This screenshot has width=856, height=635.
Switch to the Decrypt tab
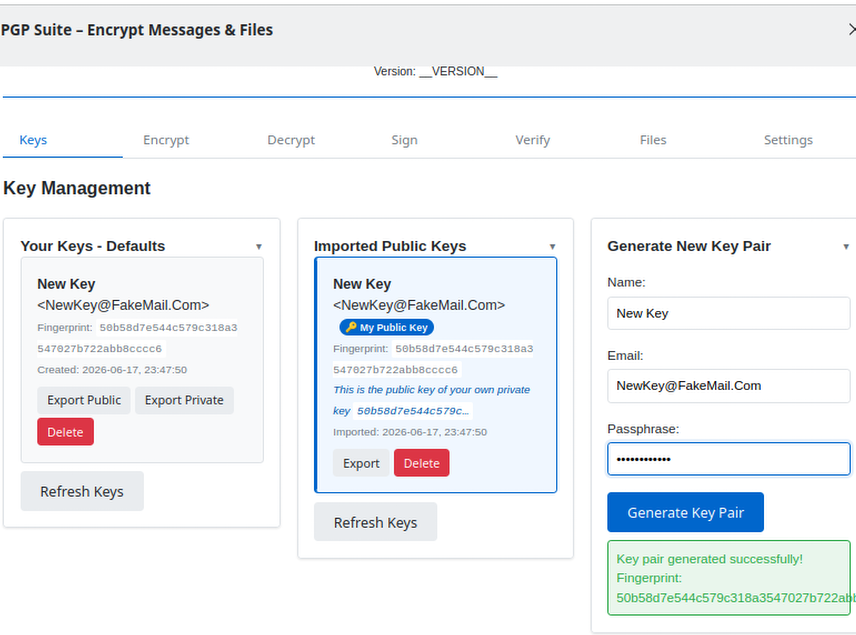[x=291, y=140]
